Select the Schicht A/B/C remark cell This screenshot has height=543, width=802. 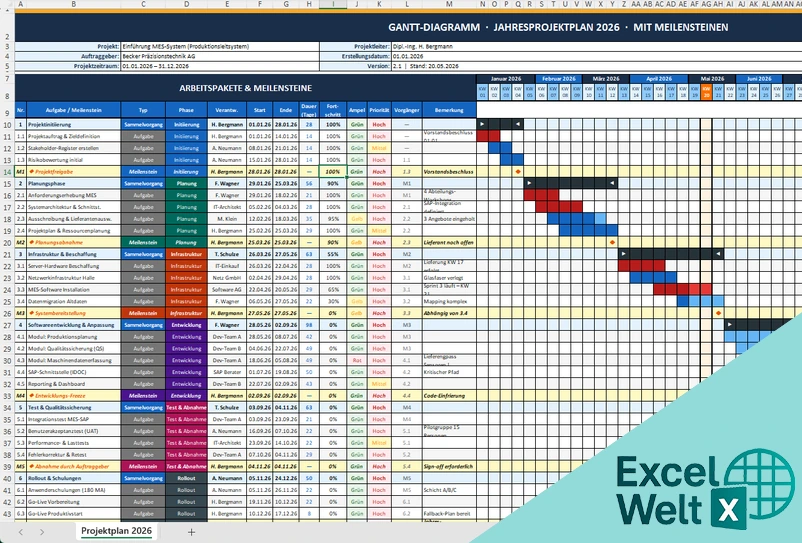[449, 490]
